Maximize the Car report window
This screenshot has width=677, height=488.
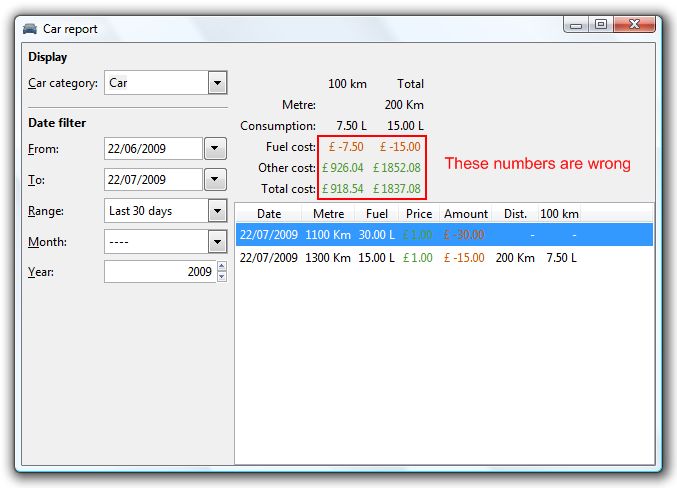pos(600,24)
